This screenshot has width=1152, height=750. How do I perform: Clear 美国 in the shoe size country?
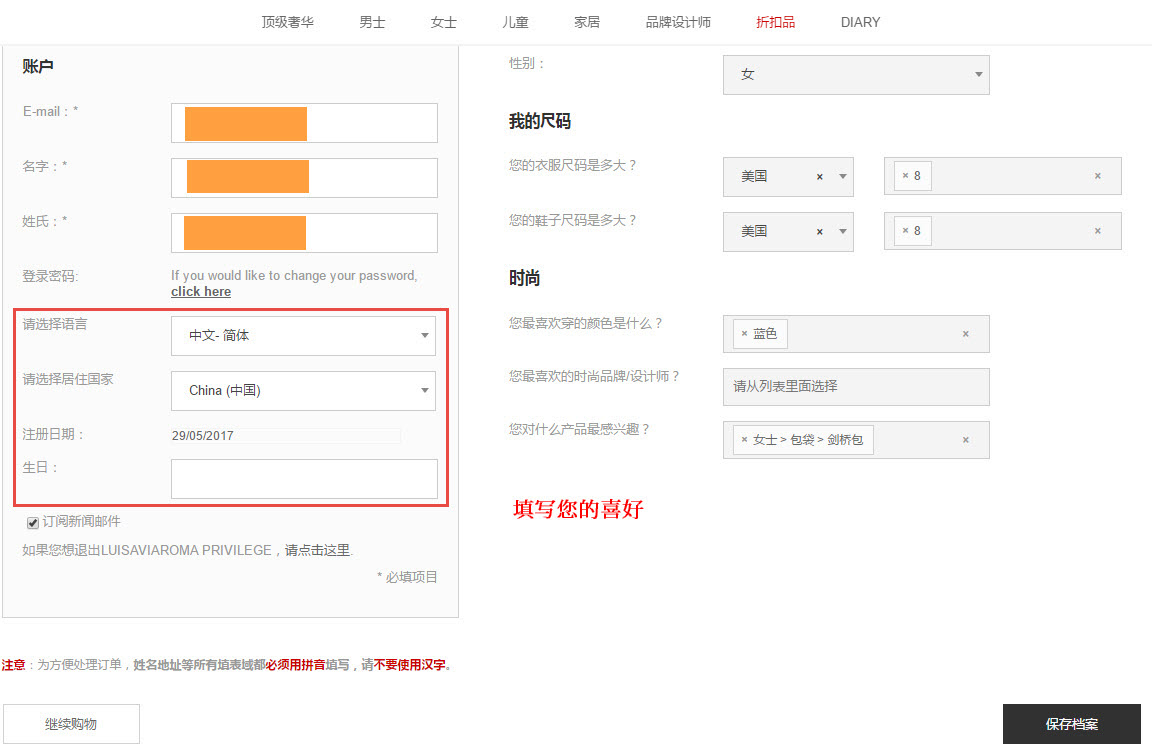(820, 232)
